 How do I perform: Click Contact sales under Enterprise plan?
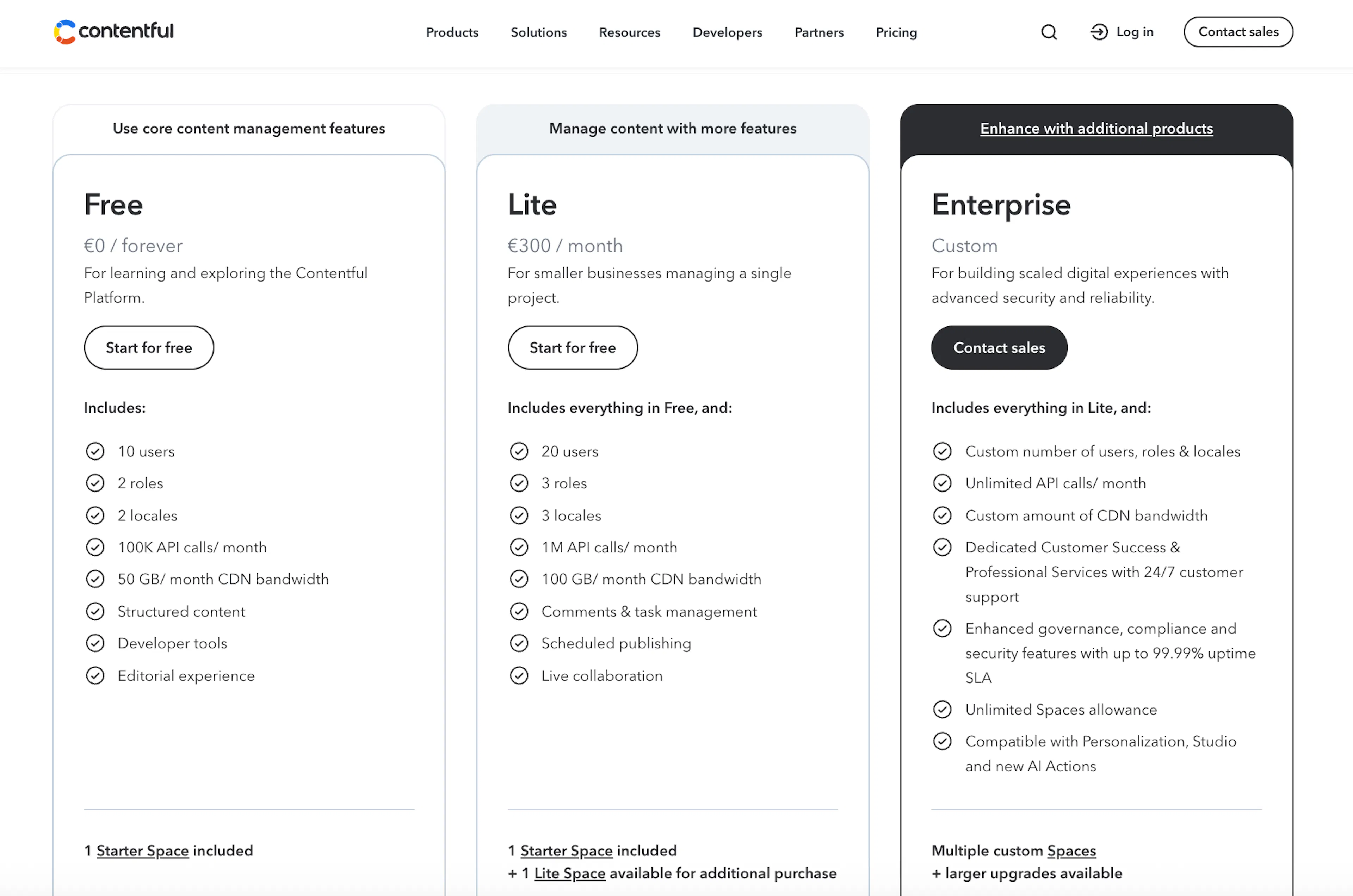click(999, 347)
